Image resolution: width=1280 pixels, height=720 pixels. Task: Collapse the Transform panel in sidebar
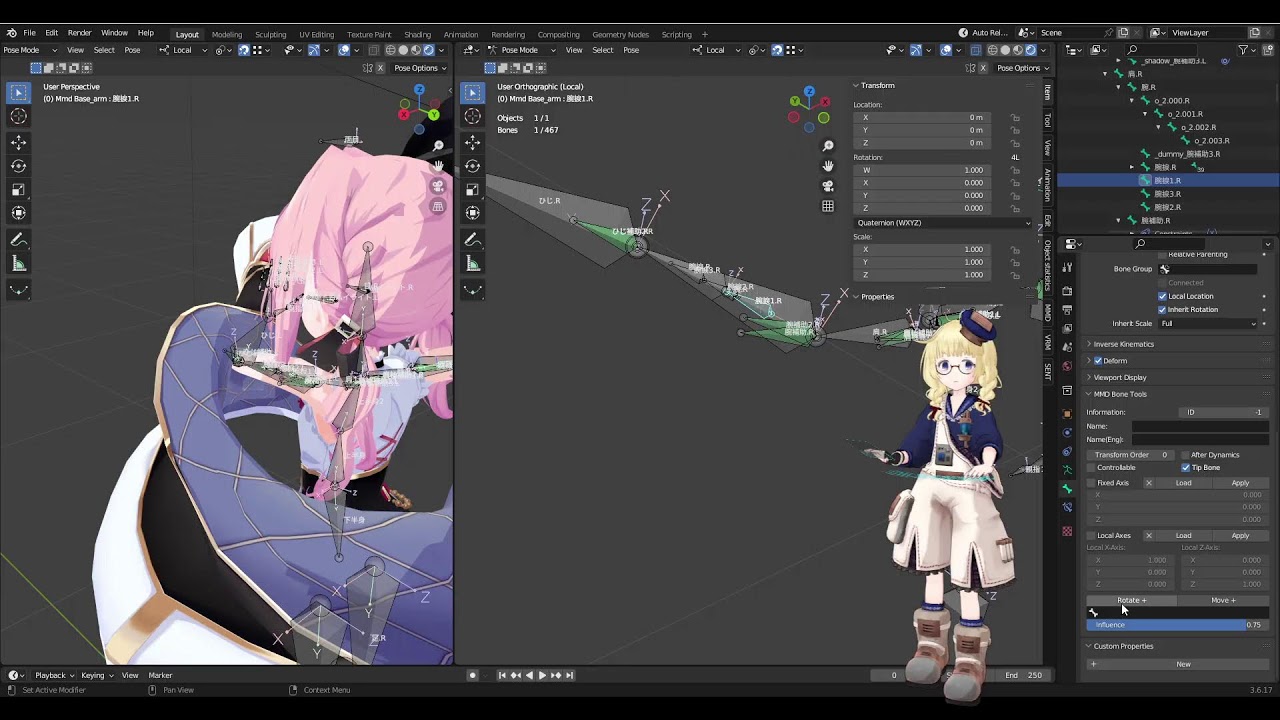tap(877, 85)
